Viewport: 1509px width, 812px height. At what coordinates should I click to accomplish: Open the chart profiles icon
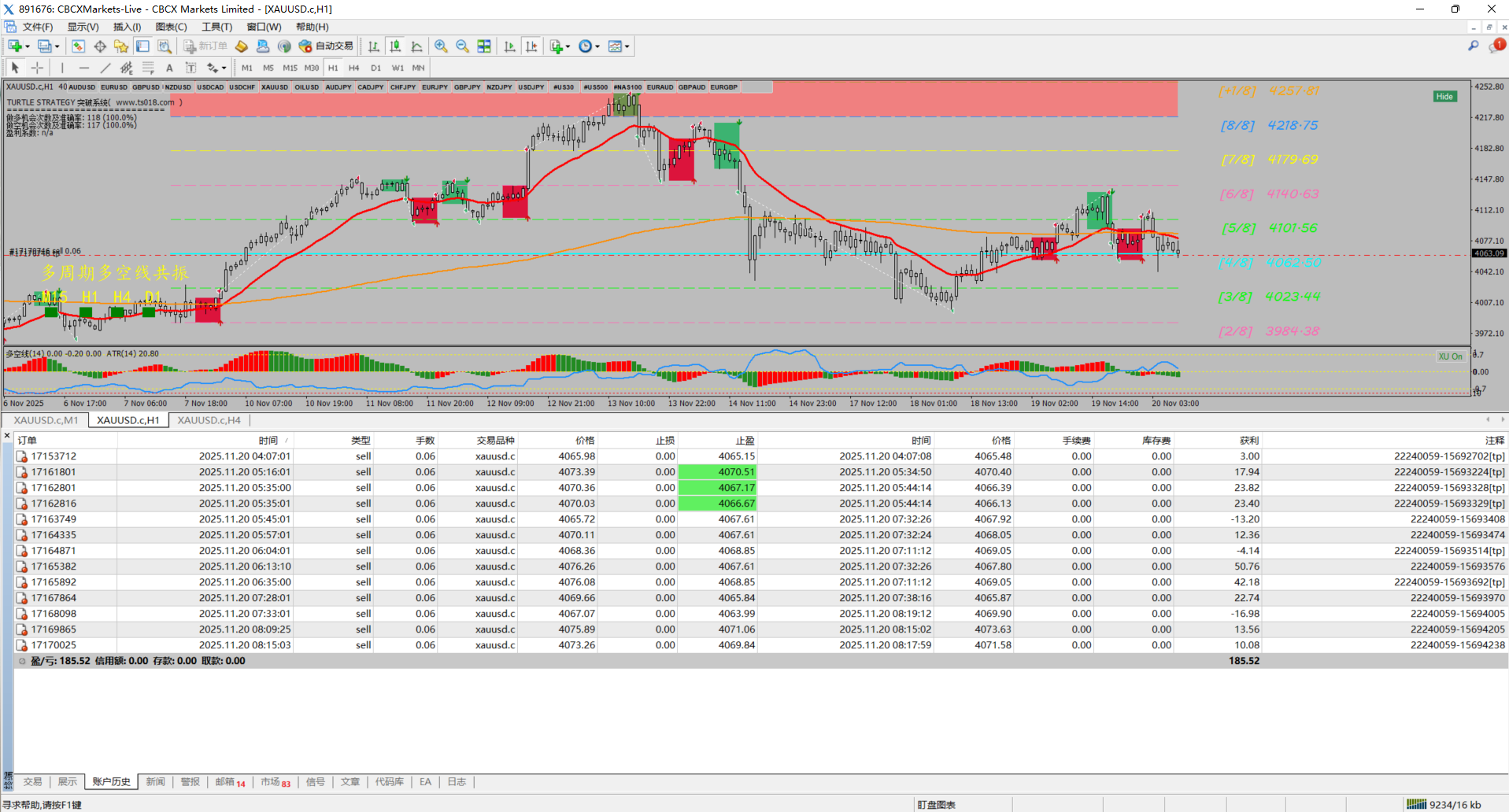45,46
